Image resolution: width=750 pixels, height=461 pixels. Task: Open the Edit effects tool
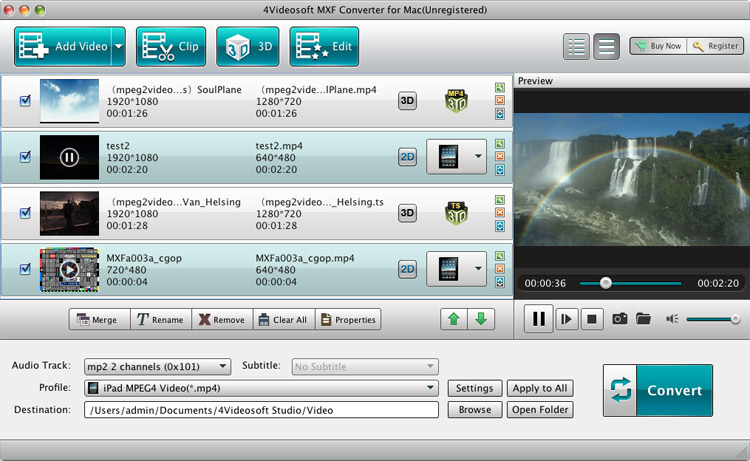click(324, 46)
